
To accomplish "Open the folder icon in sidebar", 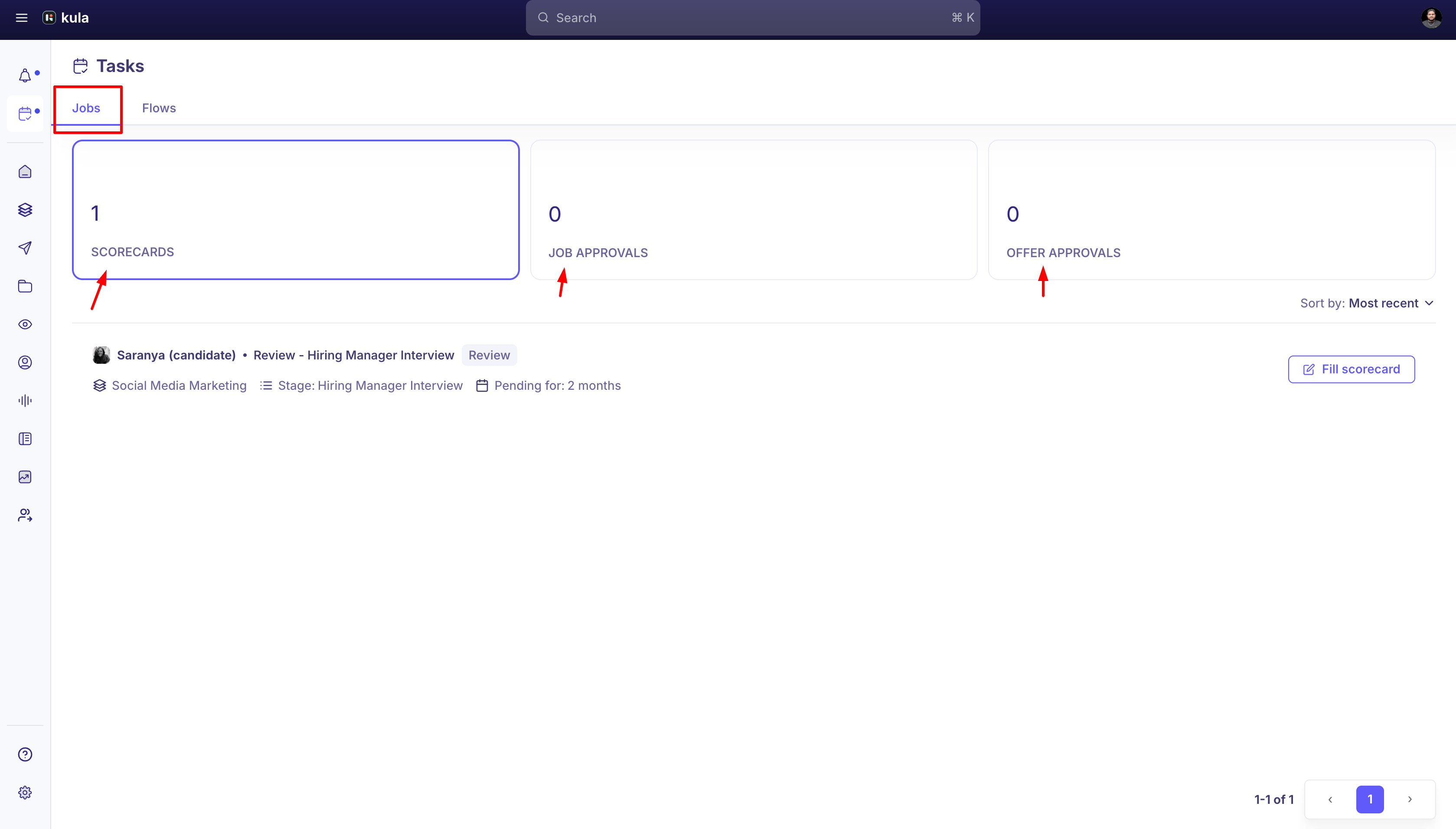I will pyautogui.click(x=24, y=287).
